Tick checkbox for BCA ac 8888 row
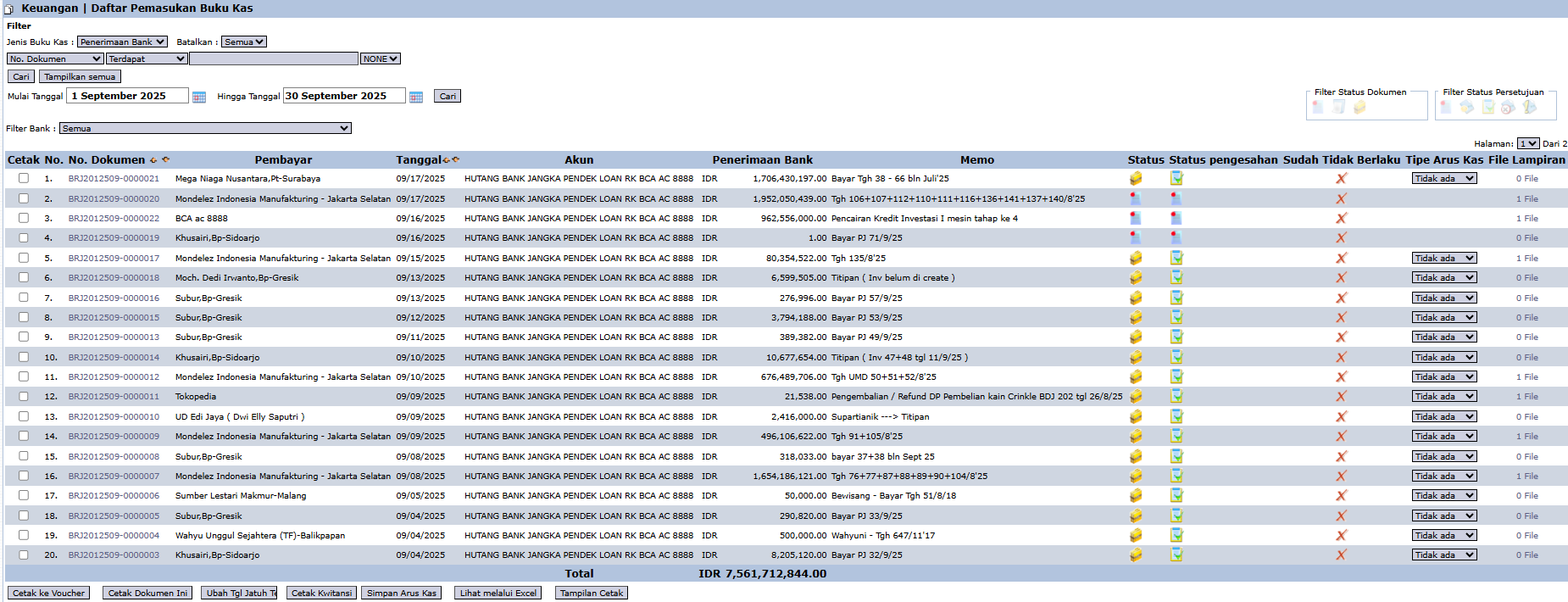 [24, 218]
